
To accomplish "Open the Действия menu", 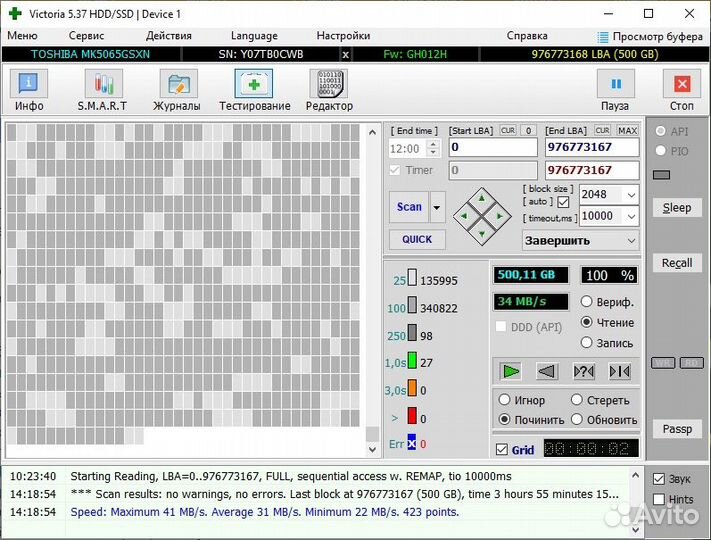I will click(x=169, y=35).
